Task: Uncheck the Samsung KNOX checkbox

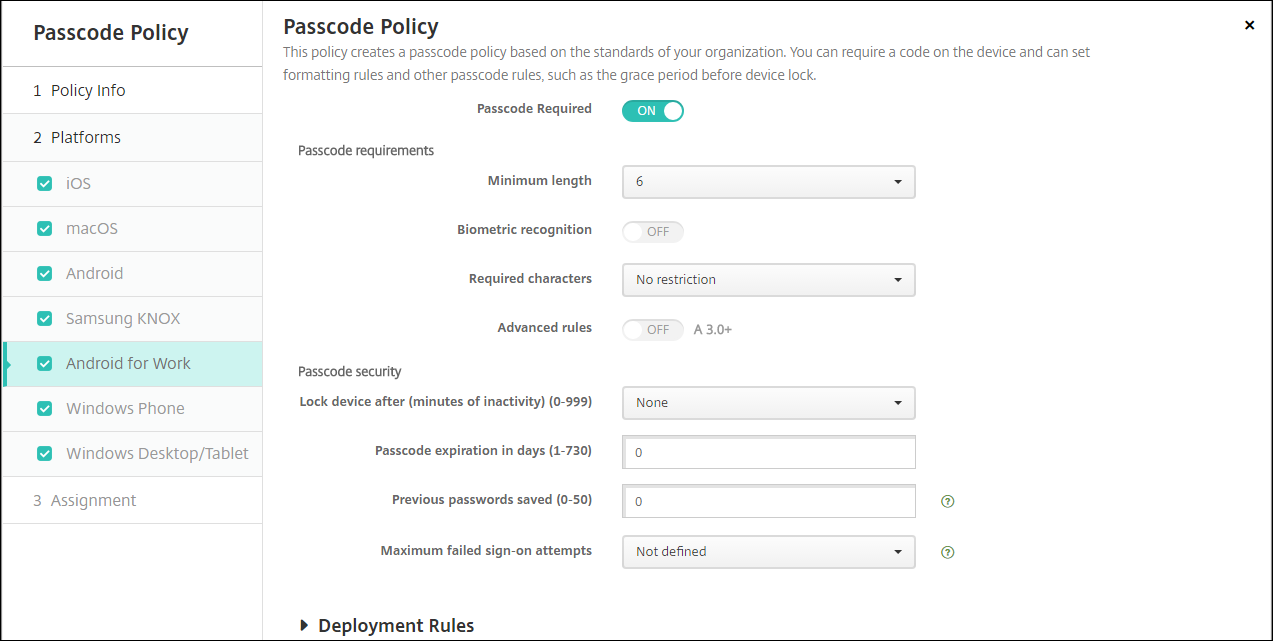Action: (44, 319)
